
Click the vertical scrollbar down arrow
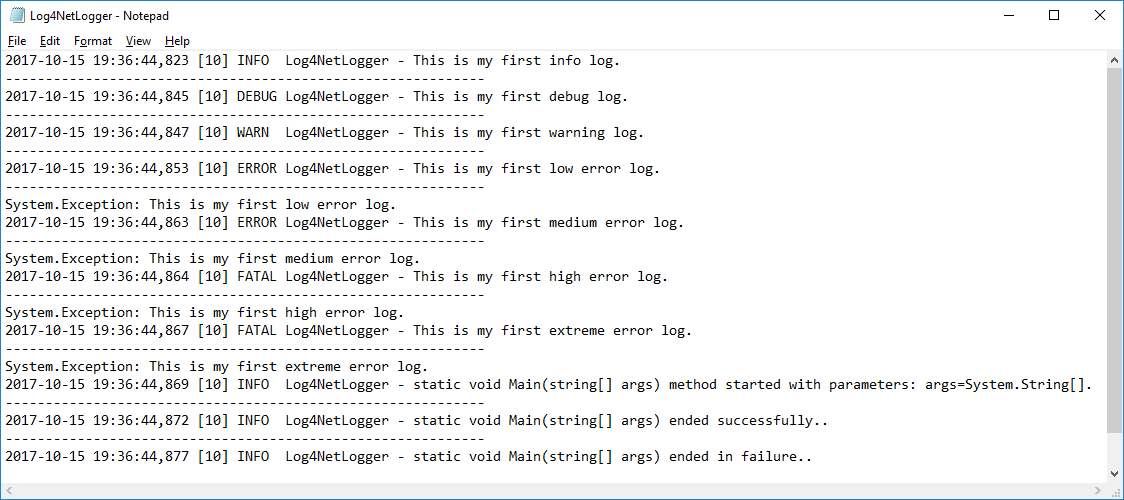[x=1115, y=473]
